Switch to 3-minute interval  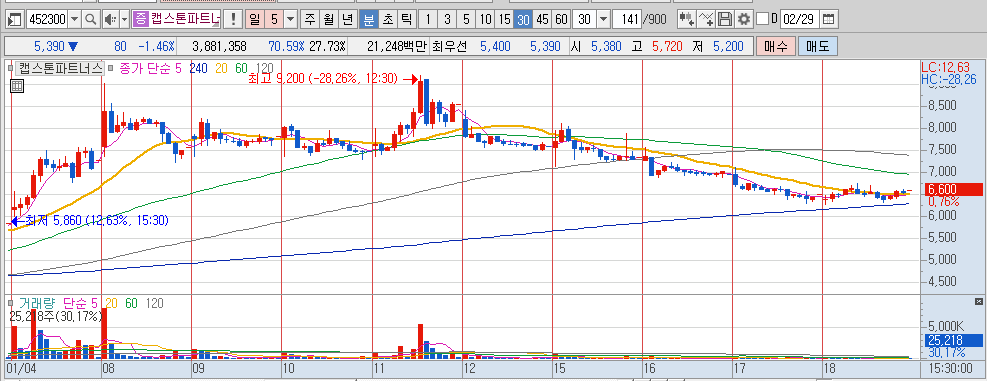click(447, 20)
